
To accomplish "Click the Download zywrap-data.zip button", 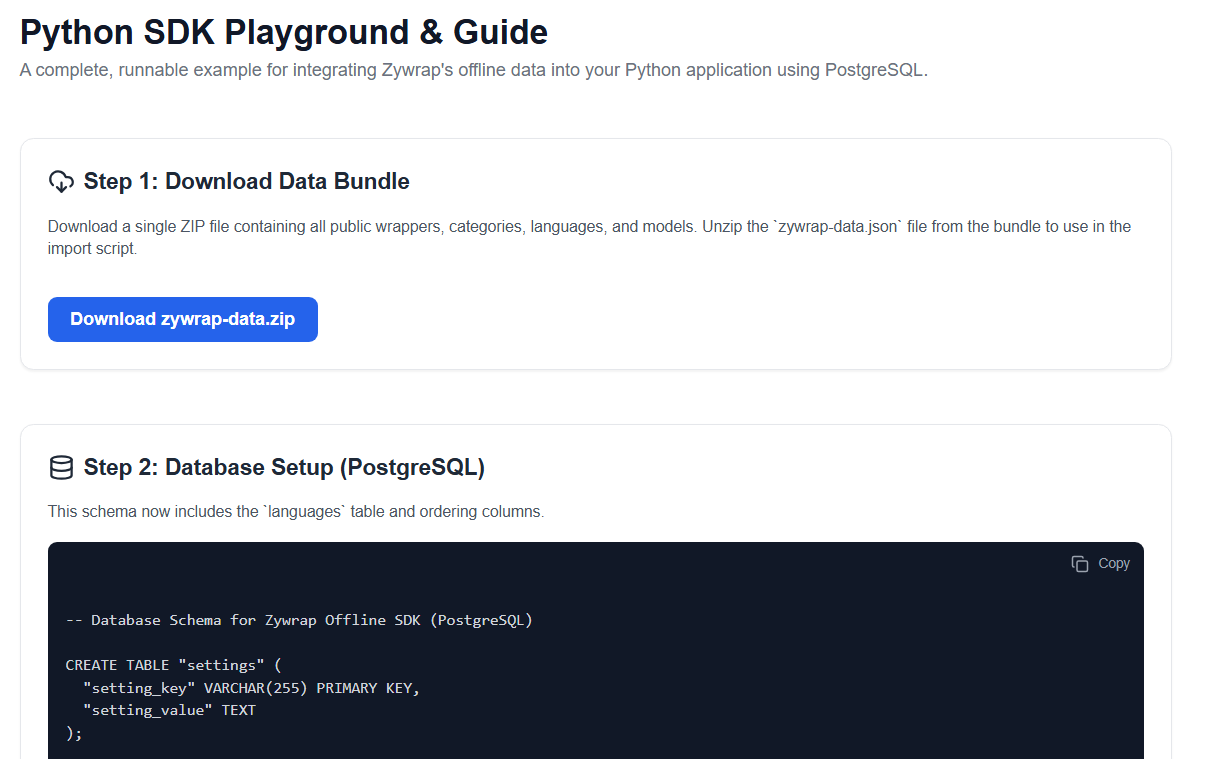I will click(183, 319).
